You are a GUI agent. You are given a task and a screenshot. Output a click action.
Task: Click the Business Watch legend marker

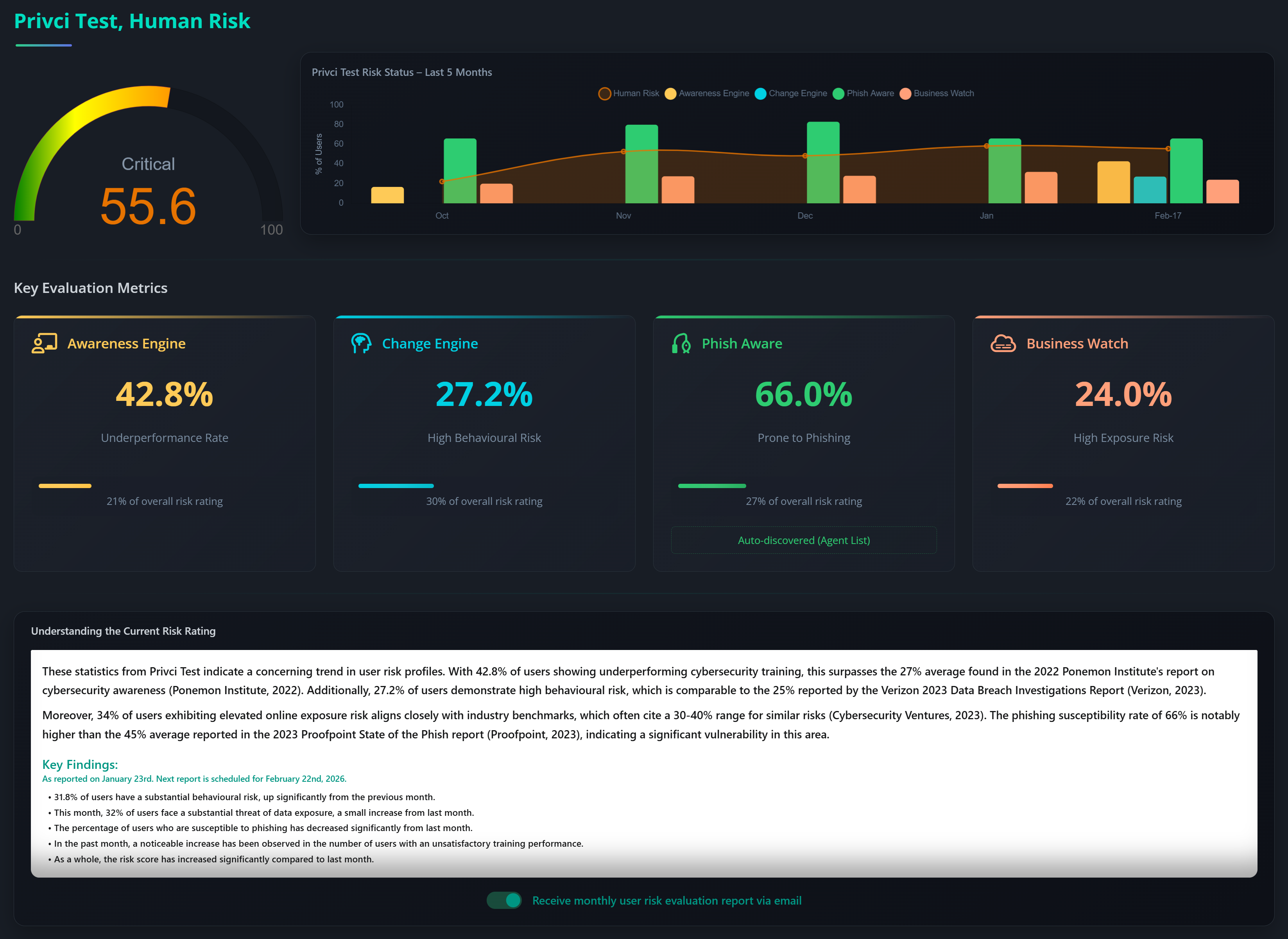(x=906, y=93)
